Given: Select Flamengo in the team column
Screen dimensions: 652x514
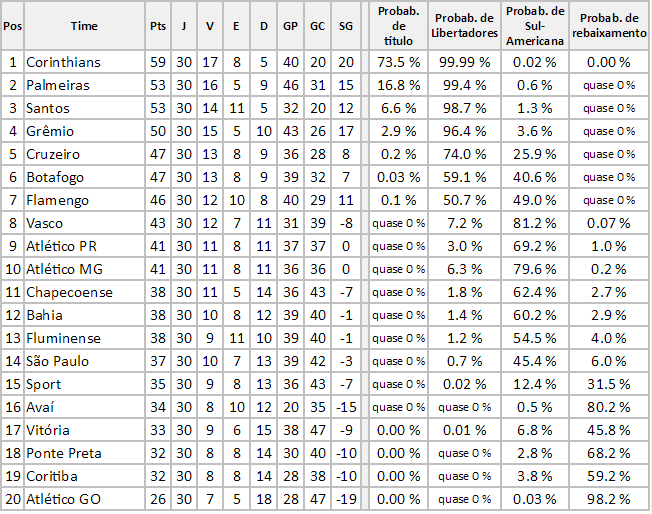Looking at the screenshot, I should [x=57, y=200].
